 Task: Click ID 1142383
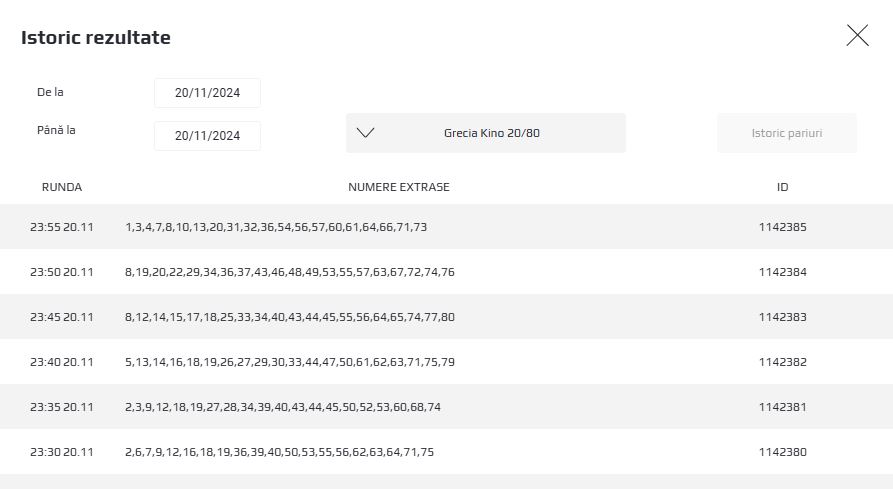[783, 317]
